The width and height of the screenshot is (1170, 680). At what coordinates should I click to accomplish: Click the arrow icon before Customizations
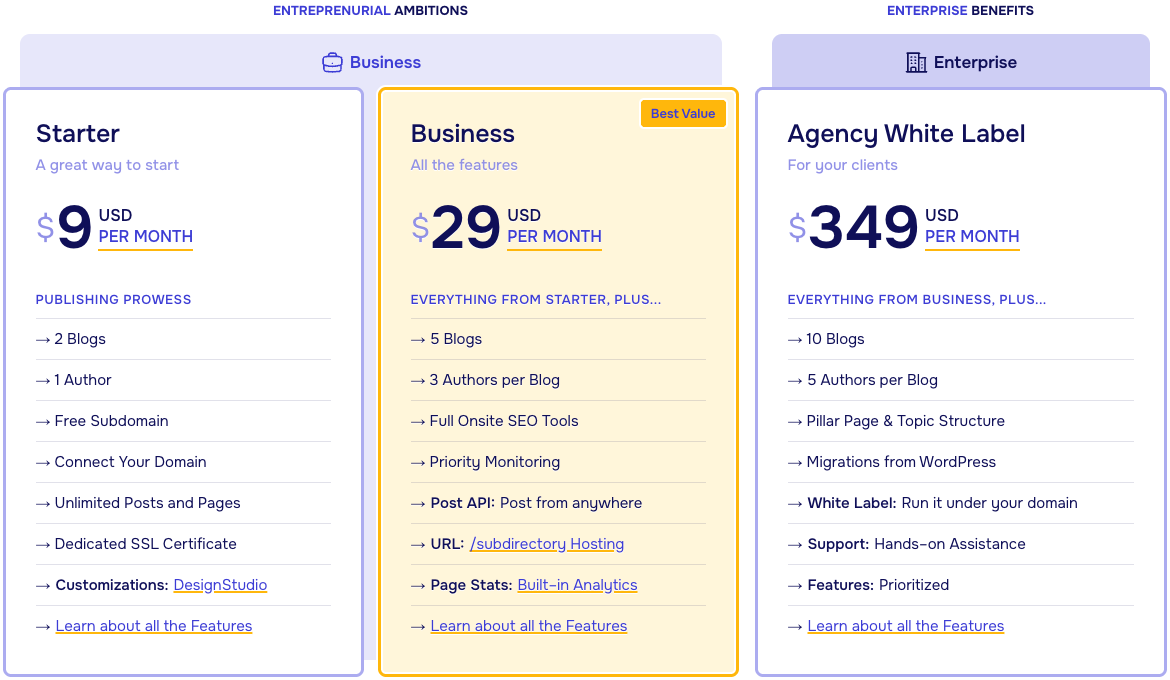point(43,585)
